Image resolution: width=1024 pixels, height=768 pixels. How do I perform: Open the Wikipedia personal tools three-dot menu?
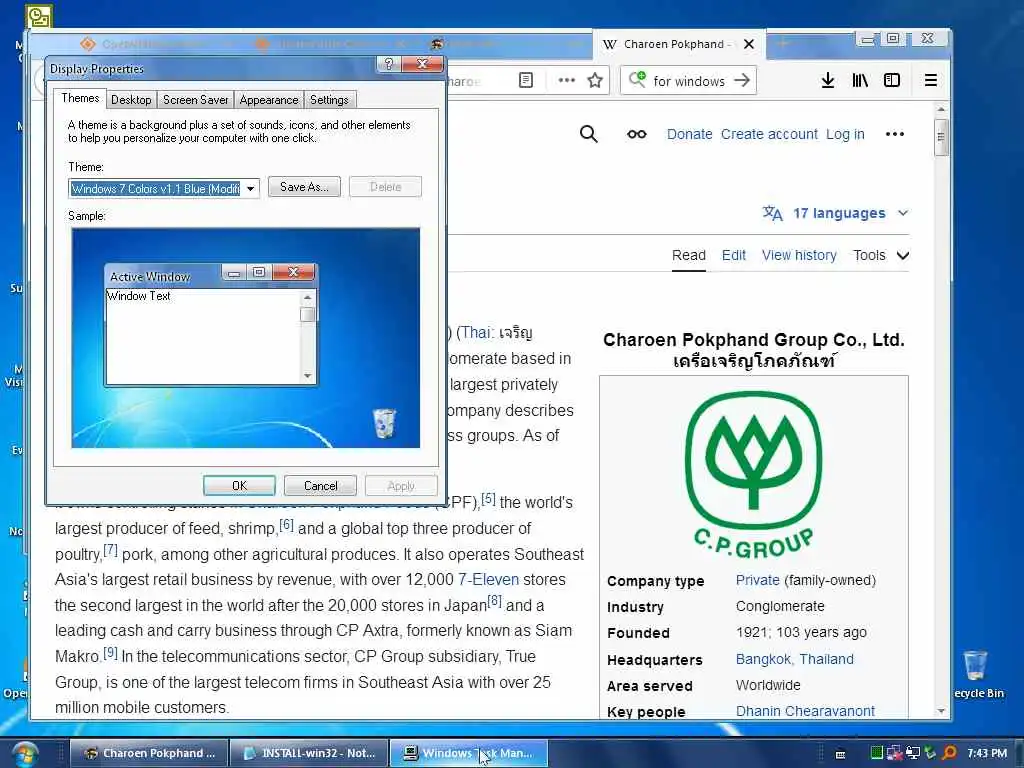click(x=895, y=134)
